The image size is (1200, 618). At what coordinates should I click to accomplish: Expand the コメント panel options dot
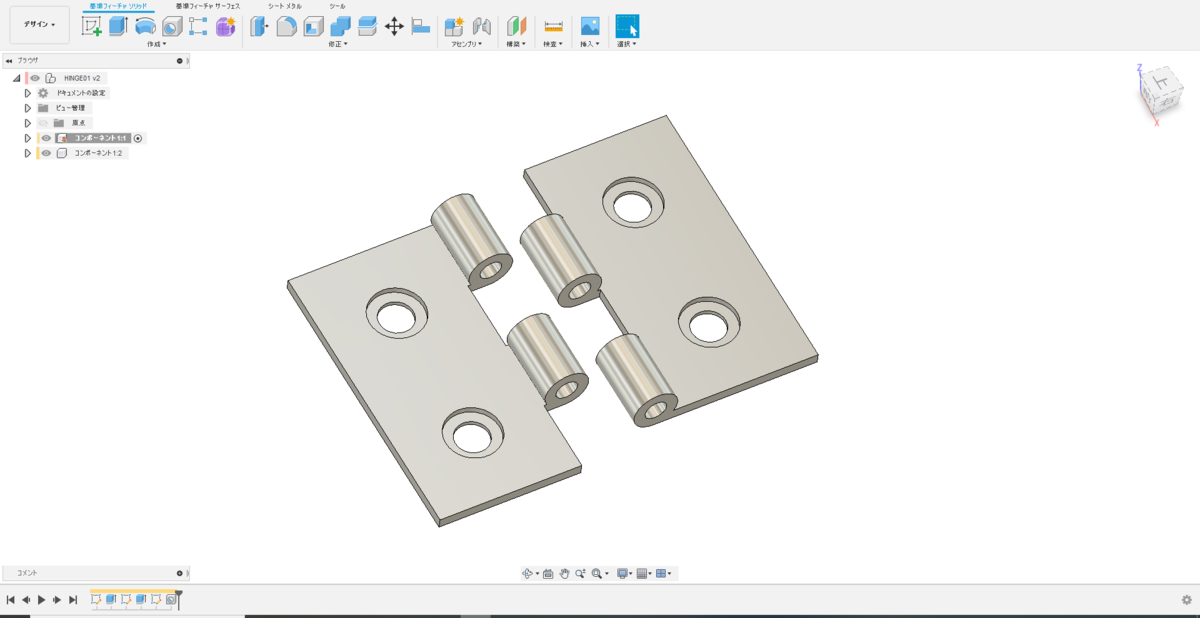180,573
